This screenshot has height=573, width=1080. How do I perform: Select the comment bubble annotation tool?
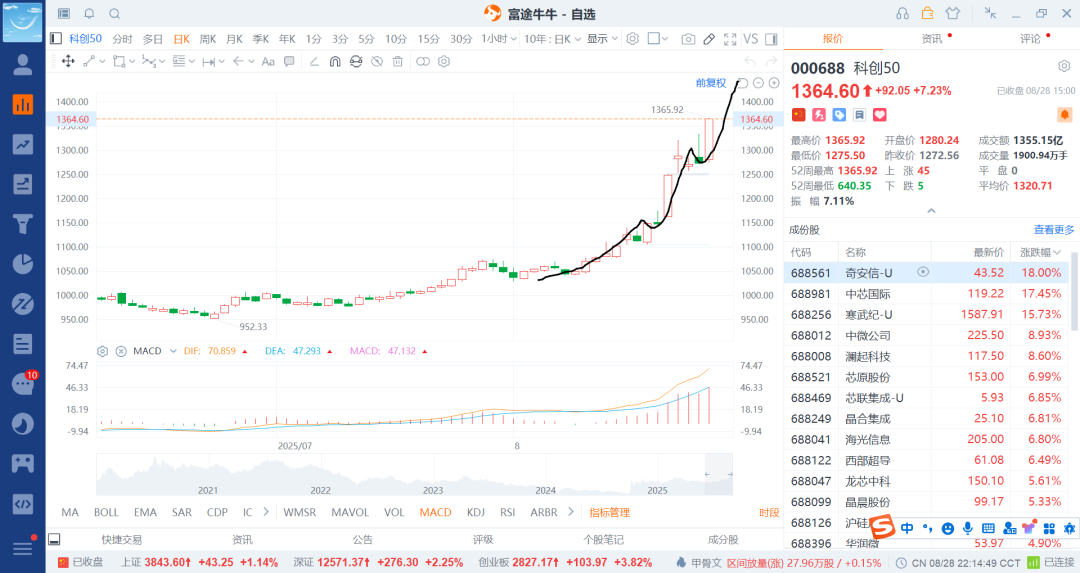pyautogui.click(x=289, y=61)
